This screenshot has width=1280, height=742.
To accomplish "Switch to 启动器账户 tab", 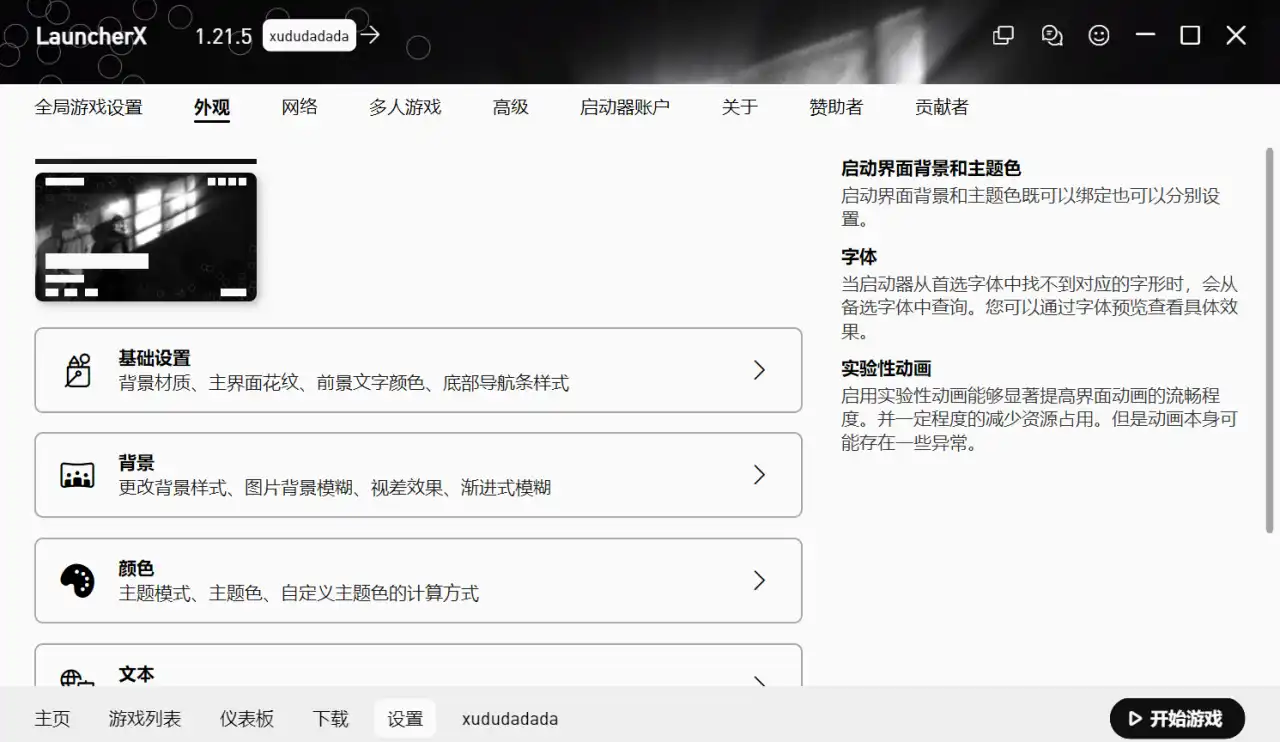I will 625,107.
